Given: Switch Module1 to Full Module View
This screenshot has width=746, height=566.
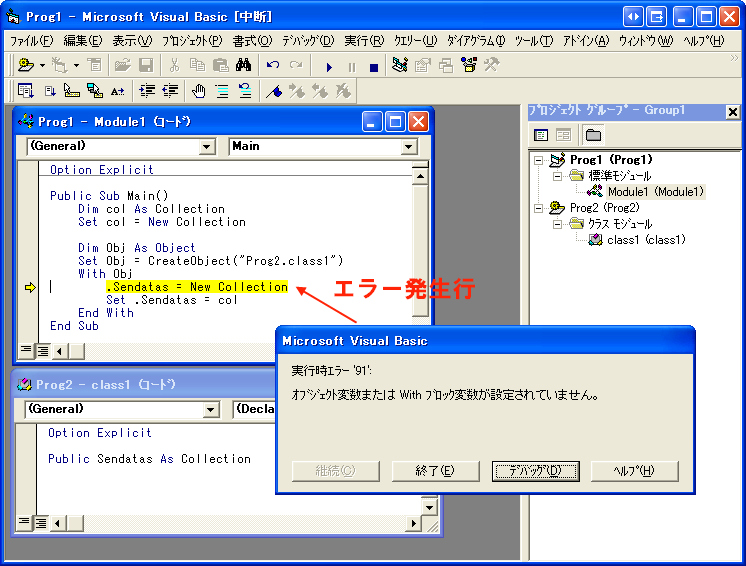Looking at the screenshot, I should pyautogui.click(x=43, y=351).
